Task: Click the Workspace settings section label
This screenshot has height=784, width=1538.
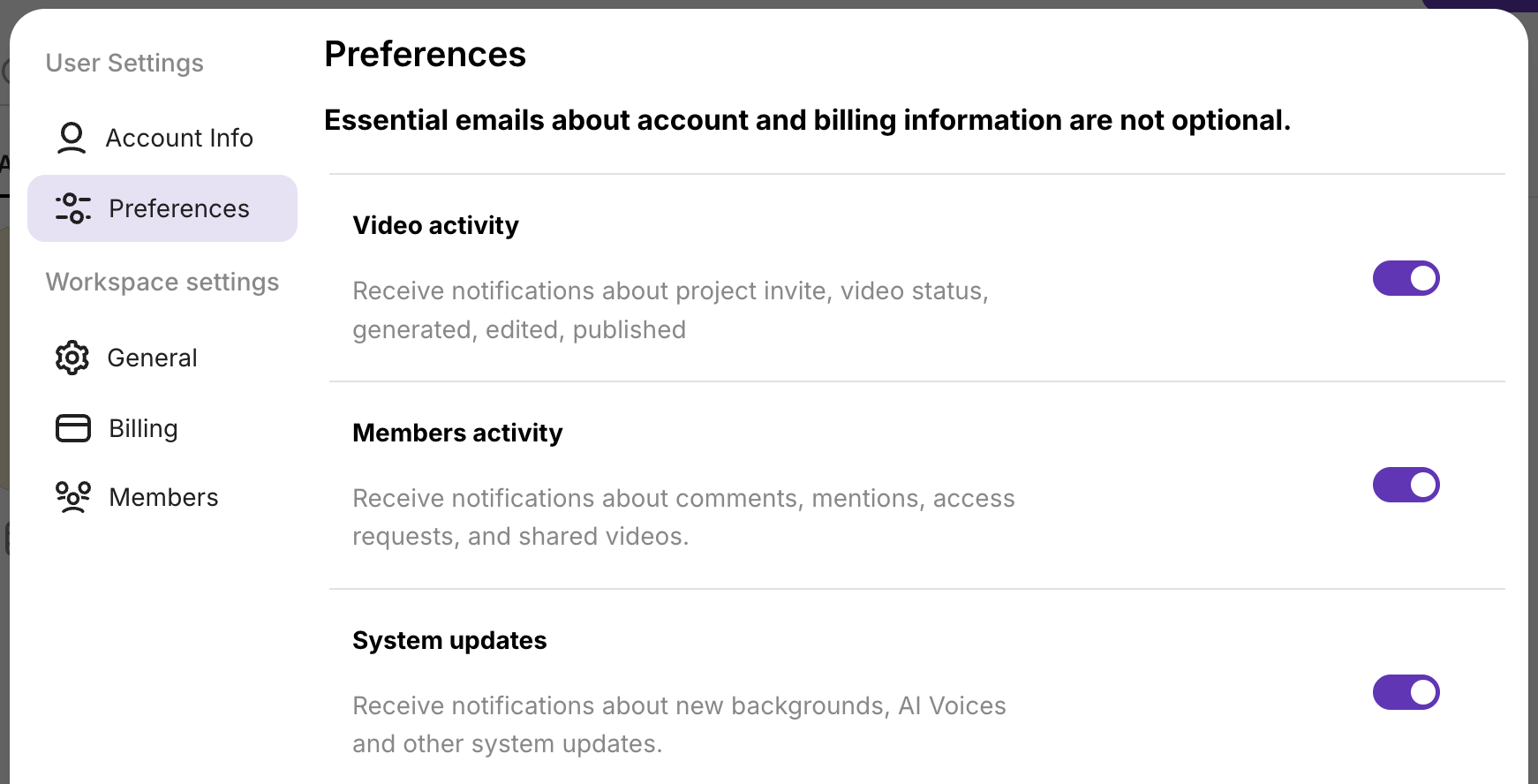Action: pyautogui.click(x=162, y=282)
